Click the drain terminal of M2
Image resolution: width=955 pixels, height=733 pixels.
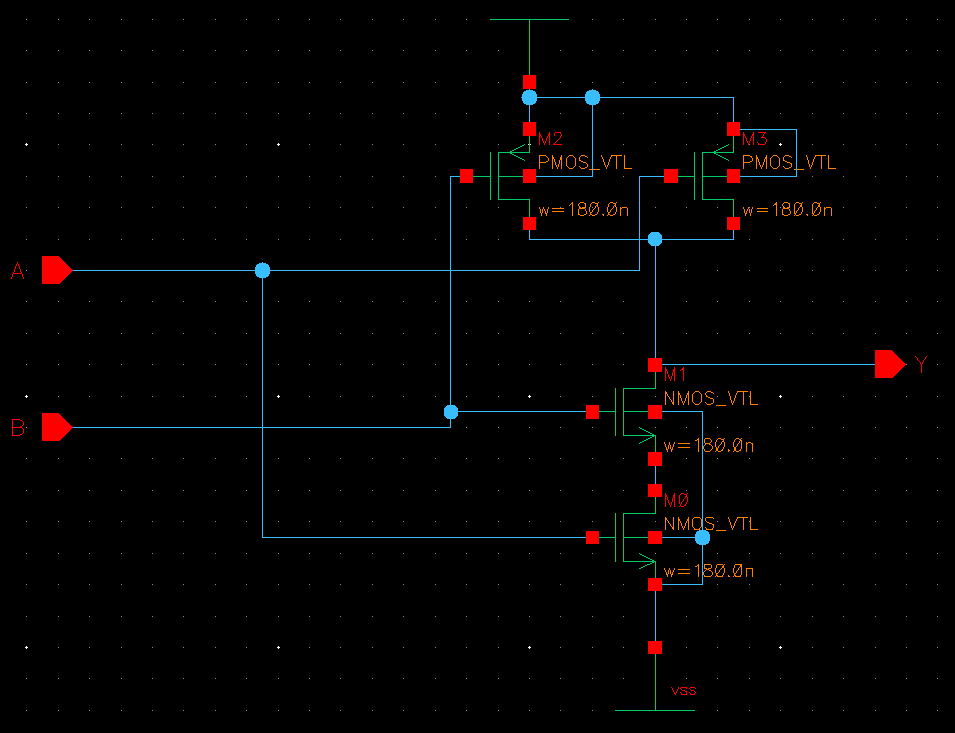pos(529,223)
